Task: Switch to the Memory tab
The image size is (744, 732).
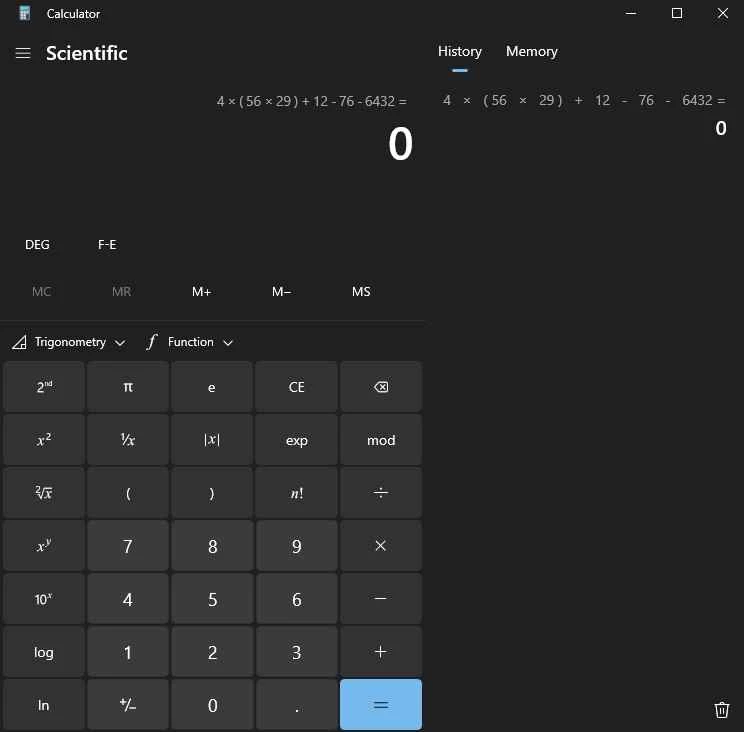Action: (531, 52)
